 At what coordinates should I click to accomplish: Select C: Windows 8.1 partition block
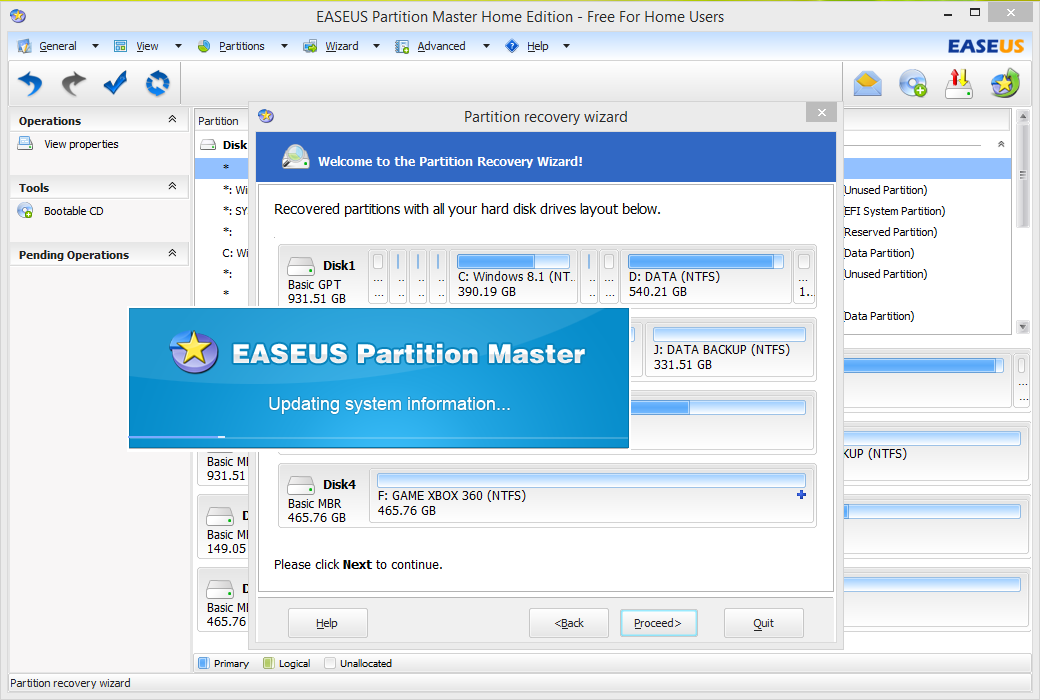[513, 277]
